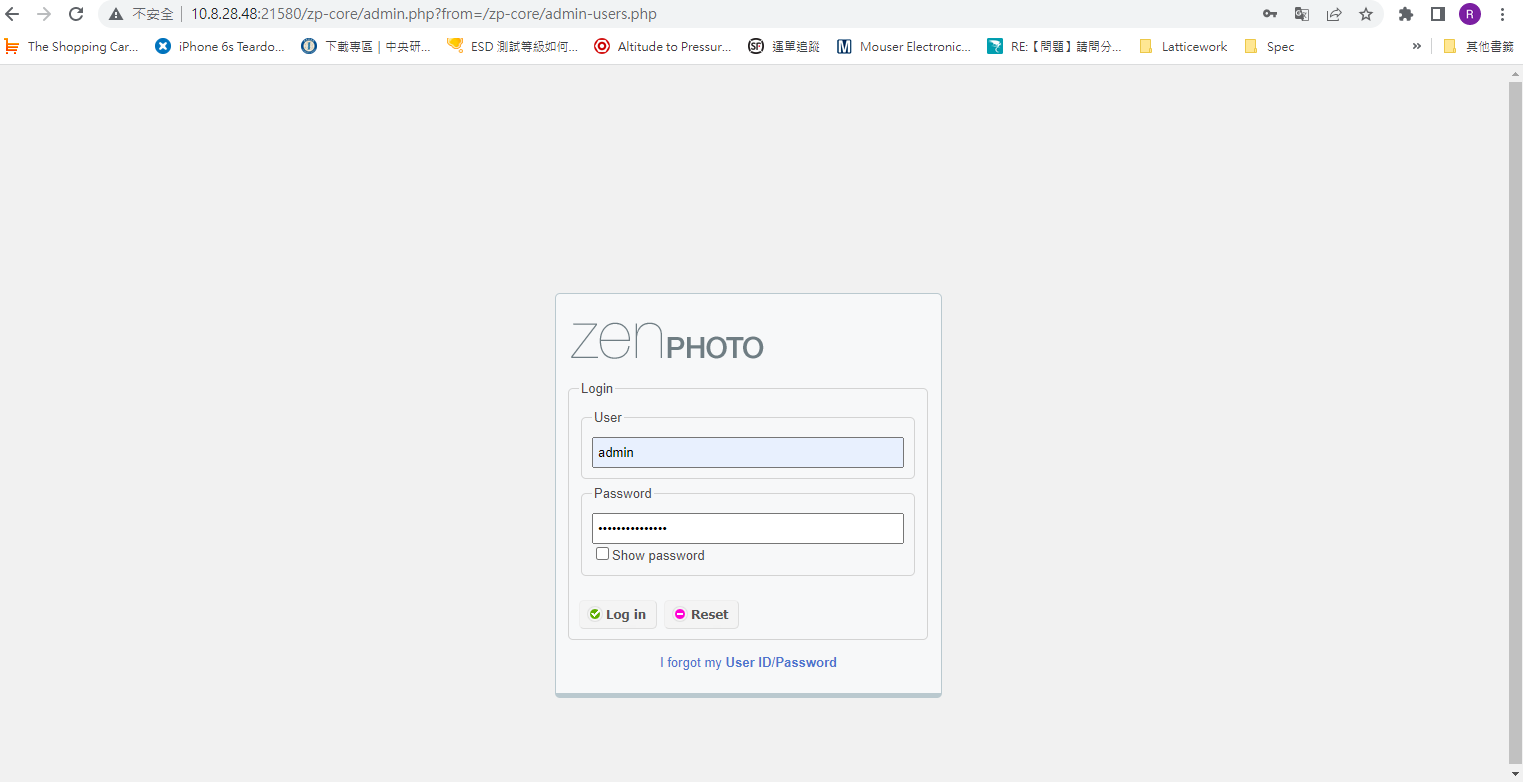This screenshot has height=782, width=1523.
Task: Open the SF 運單追蹤 bookmark
Action: 784,46
